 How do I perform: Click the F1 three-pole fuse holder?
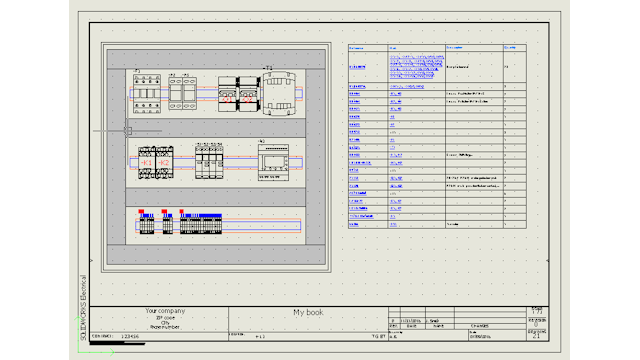147,94
